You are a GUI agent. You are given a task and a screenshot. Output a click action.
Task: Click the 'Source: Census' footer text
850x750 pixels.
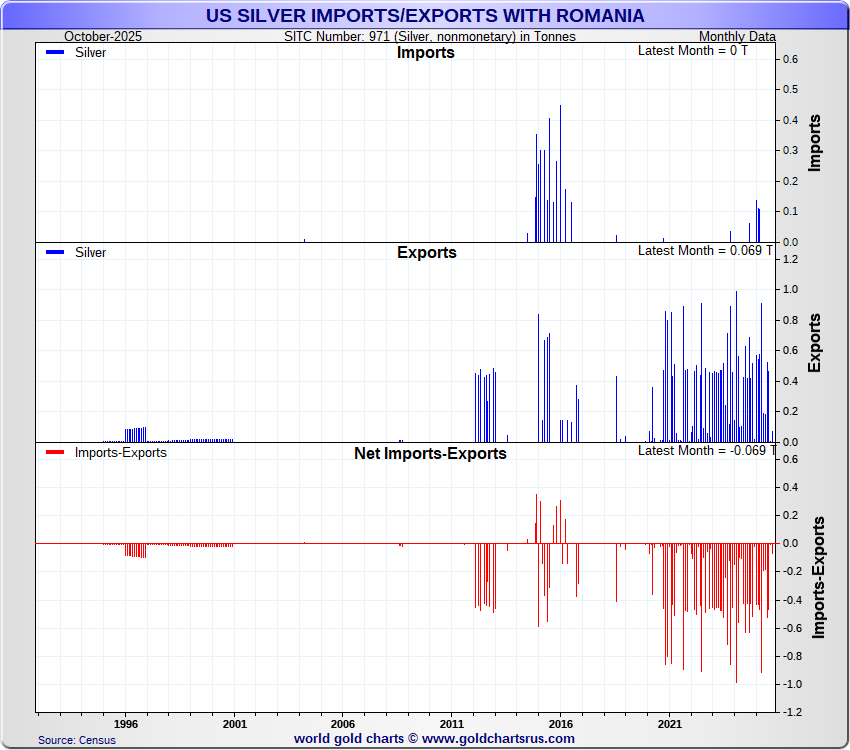(x=77, y=740)
